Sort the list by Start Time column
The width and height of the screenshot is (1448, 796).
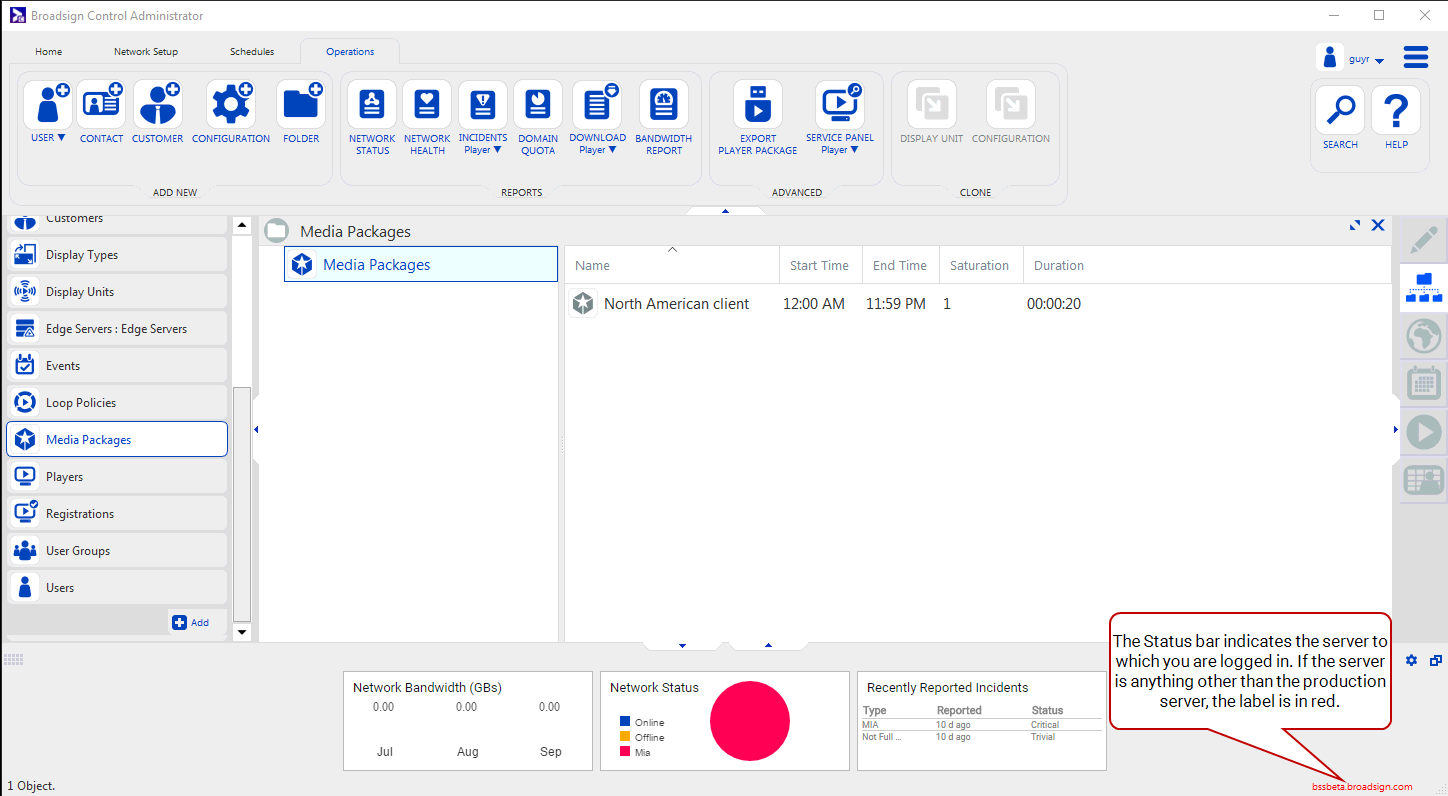(x=820, y=265)
